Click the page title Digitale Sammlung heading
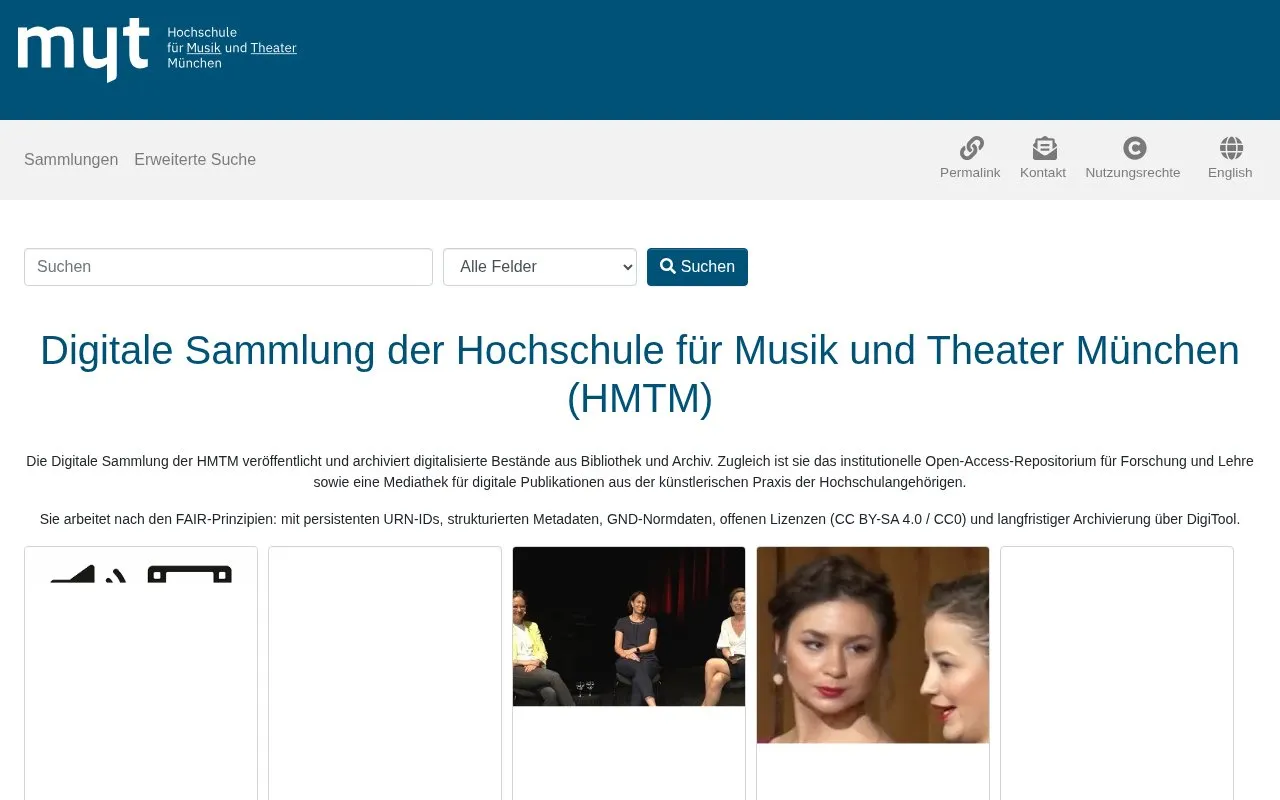The width and height of the screenshot is (1280, 800). pyautogui.click(x=640, y=374)
